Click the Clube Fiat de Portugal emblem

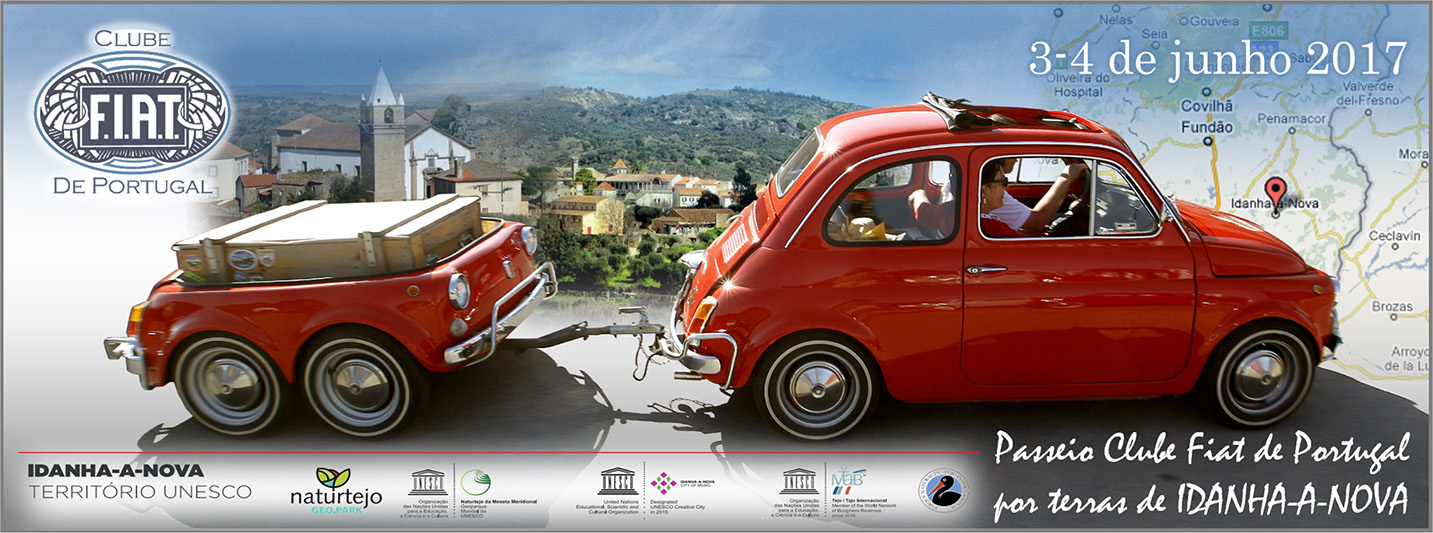[x=132, y=112]
